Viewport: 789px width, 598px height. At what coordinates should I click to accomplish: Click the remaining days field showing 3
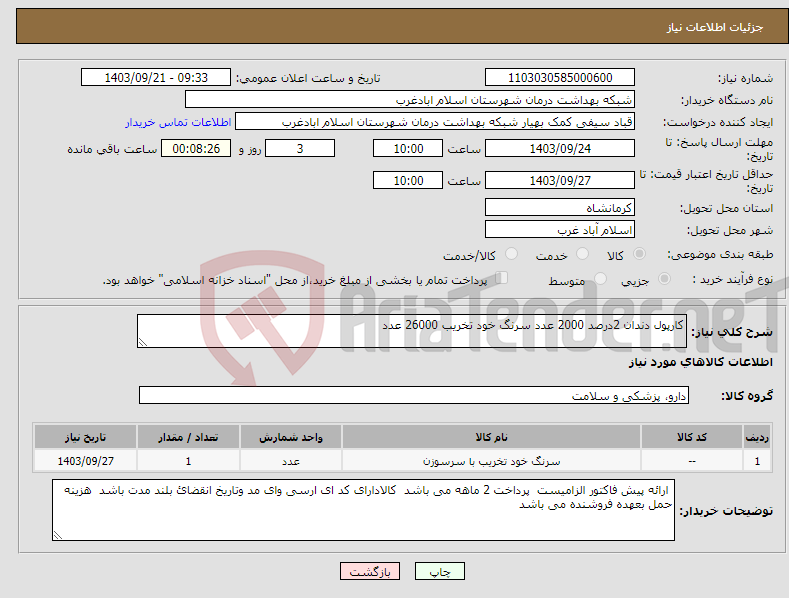coord(300,148)
